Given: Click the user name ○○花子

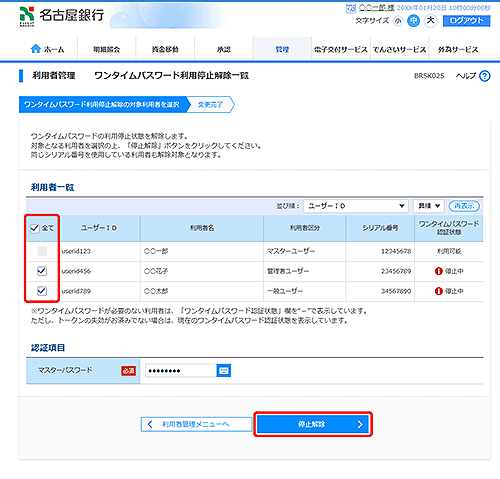Looking at the screenshot, I should 156,271.
